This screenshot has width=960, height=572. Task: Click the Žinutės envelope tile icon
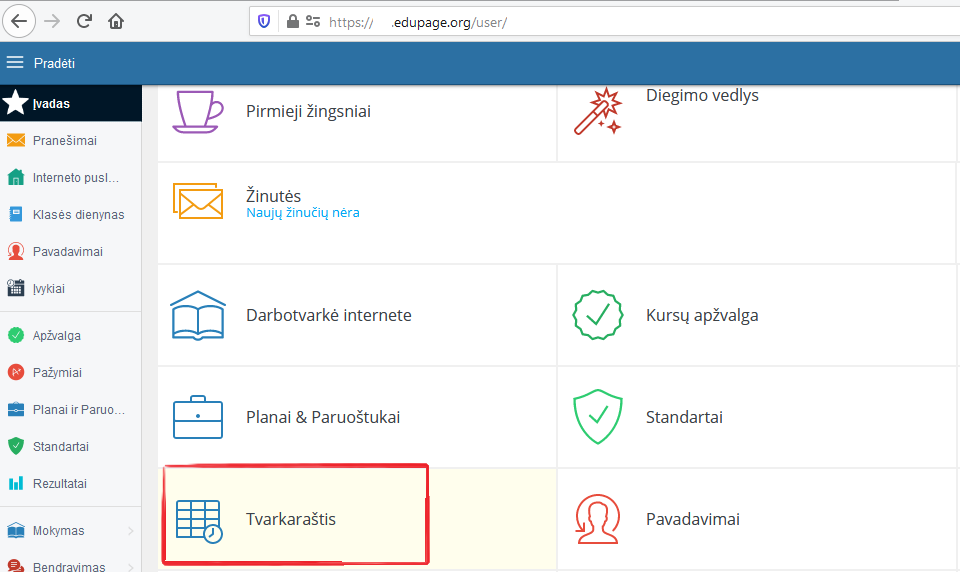pos(198,201)
